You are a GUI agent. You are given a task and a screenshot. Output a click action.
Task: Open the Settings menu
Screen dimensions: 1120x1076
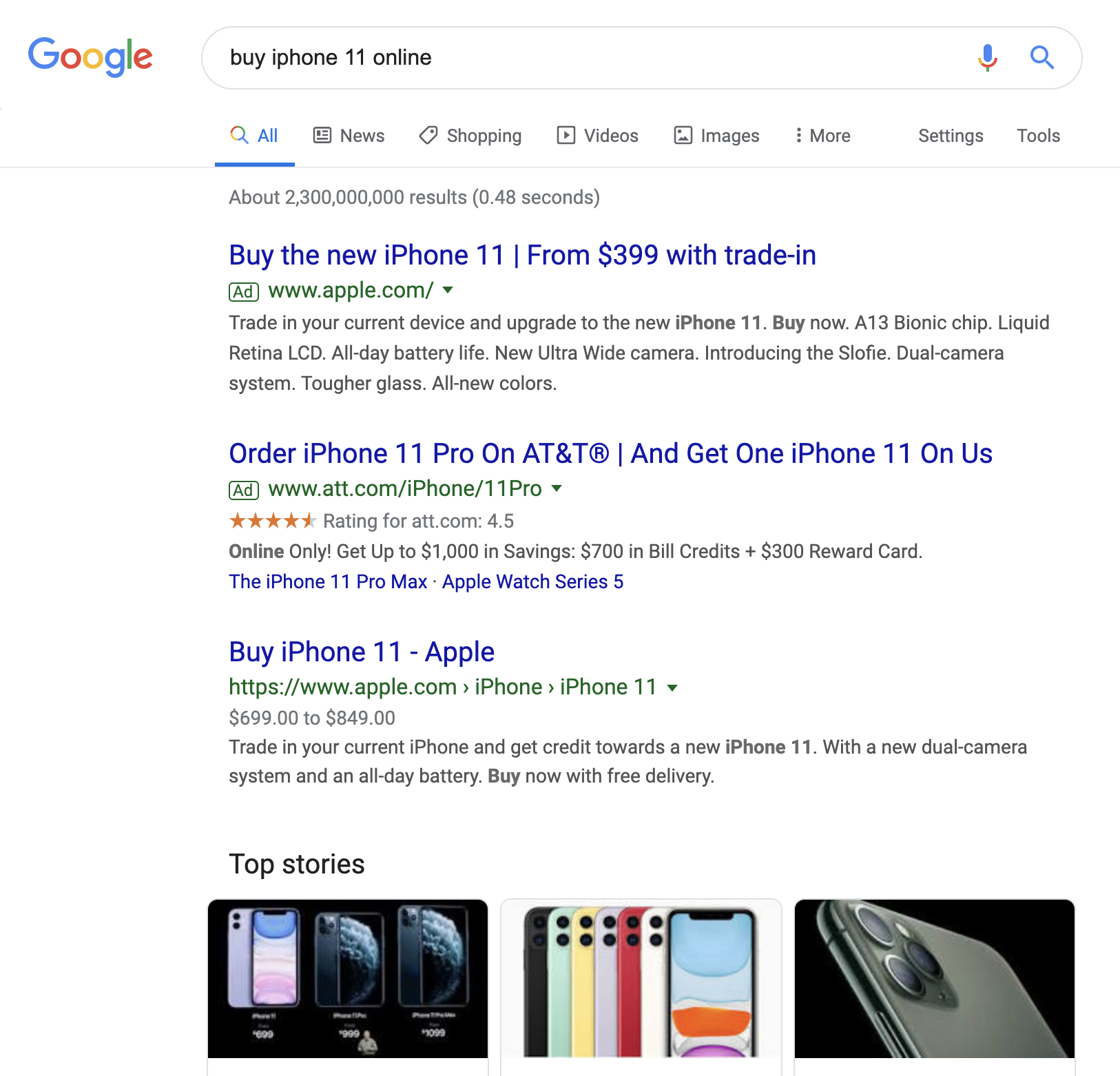[x=951, y=136]
